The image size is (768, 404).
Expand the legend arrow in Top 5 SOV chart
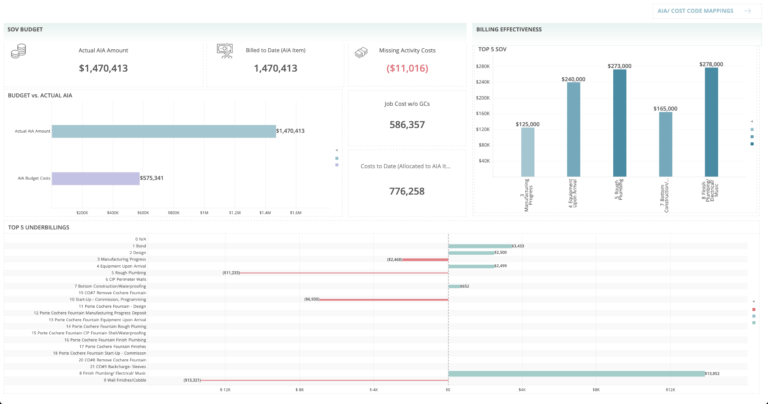point(752,122)
